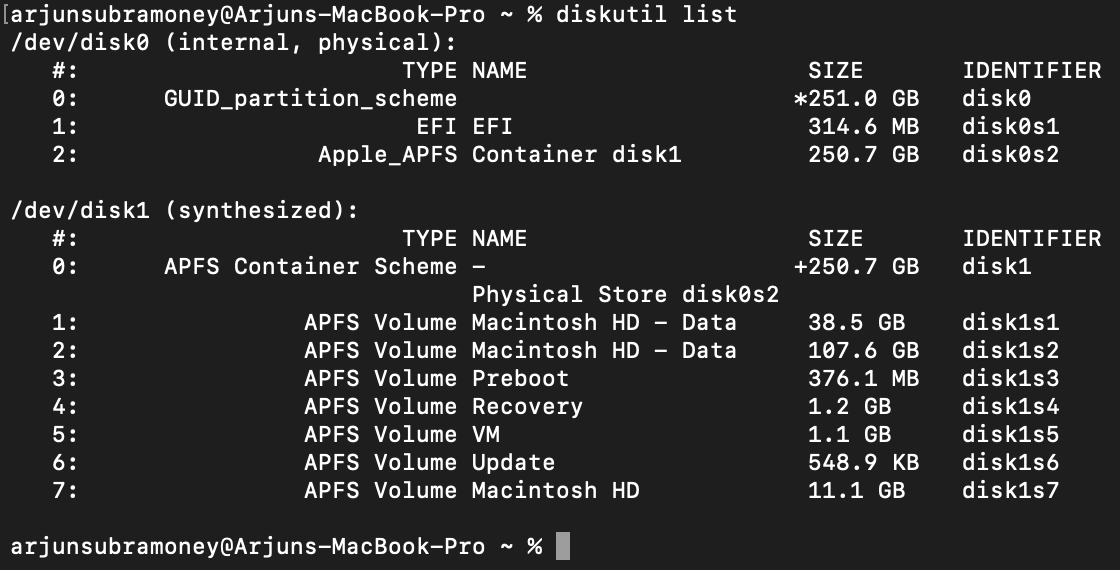The image size is (1120, 570).
Task: Click the VM volume name
Action: tap(486, 435)
